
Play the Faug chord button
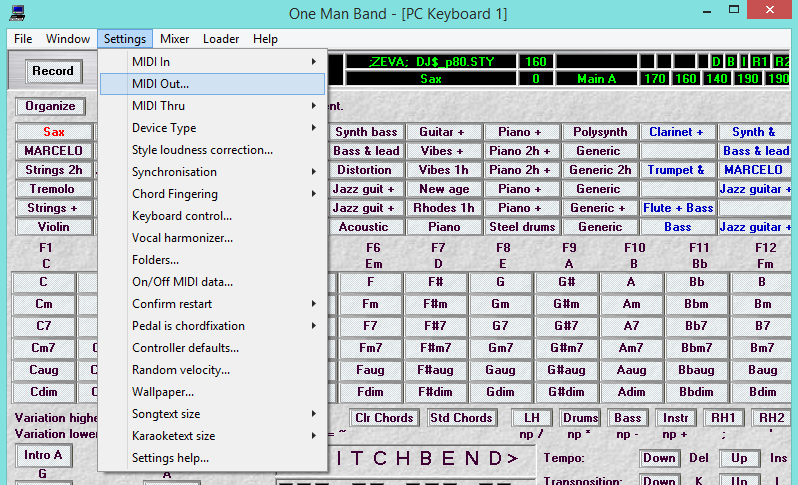click(370, 370)
